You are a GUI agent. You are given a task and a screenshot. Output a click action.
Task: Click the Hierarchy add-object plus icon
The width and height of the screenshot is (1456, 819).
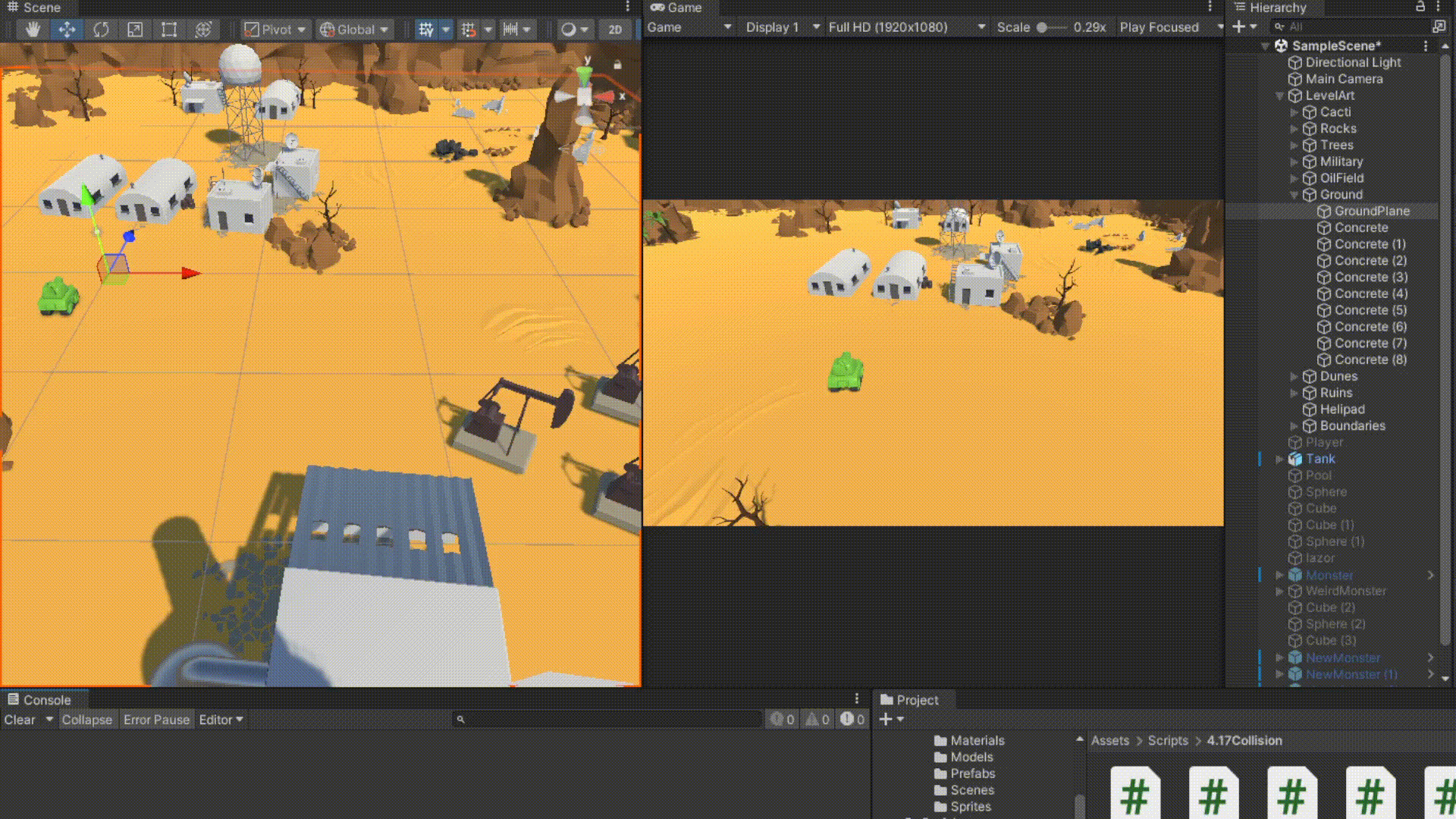[1238, 27]
